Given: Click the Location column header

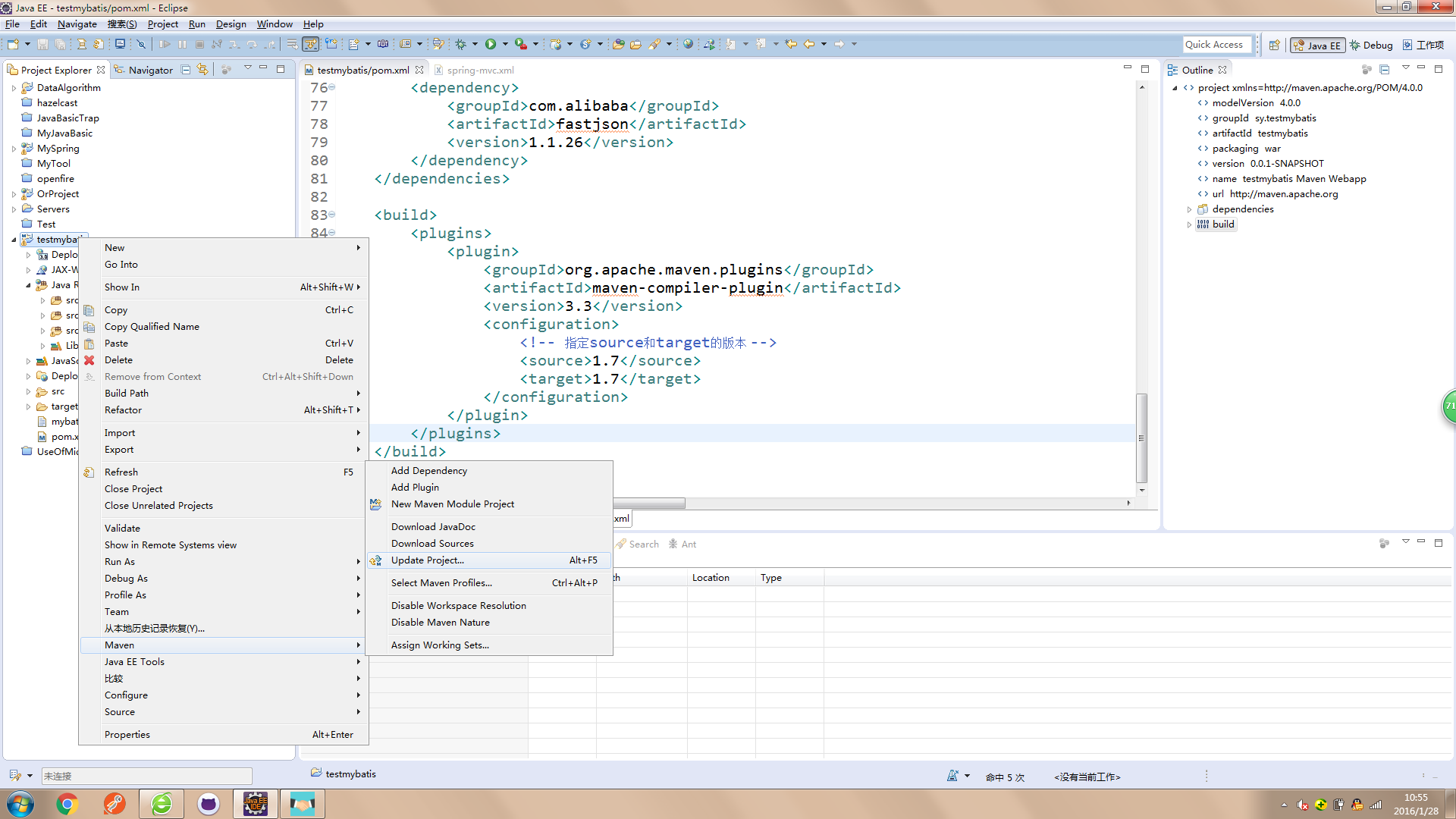Looking at the screenshot, I should click(720, 578).
